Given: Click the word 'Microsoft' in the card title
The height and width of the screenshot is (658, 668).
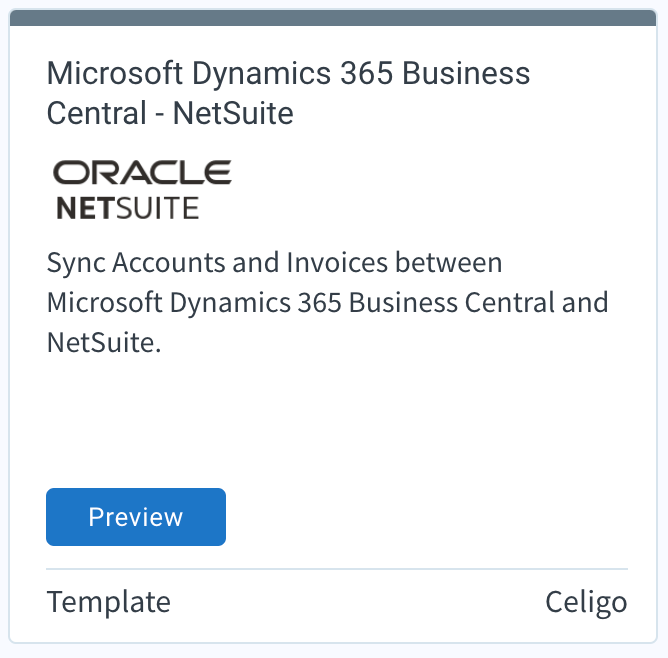Looking at the screenshot, I should [115, 73].
